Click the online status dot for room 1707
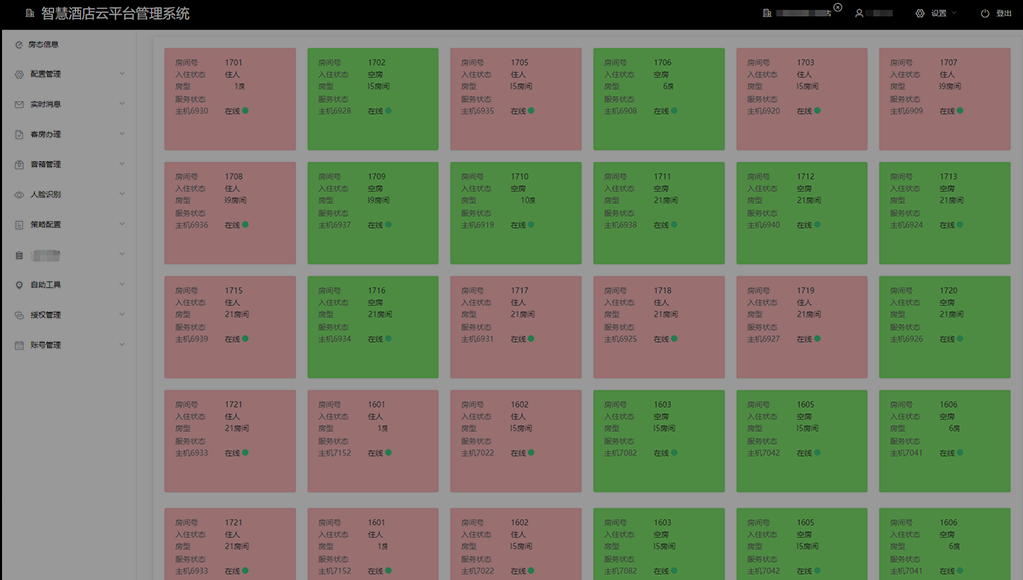Viewport: 1023px width, 580px height. [960, 111]
